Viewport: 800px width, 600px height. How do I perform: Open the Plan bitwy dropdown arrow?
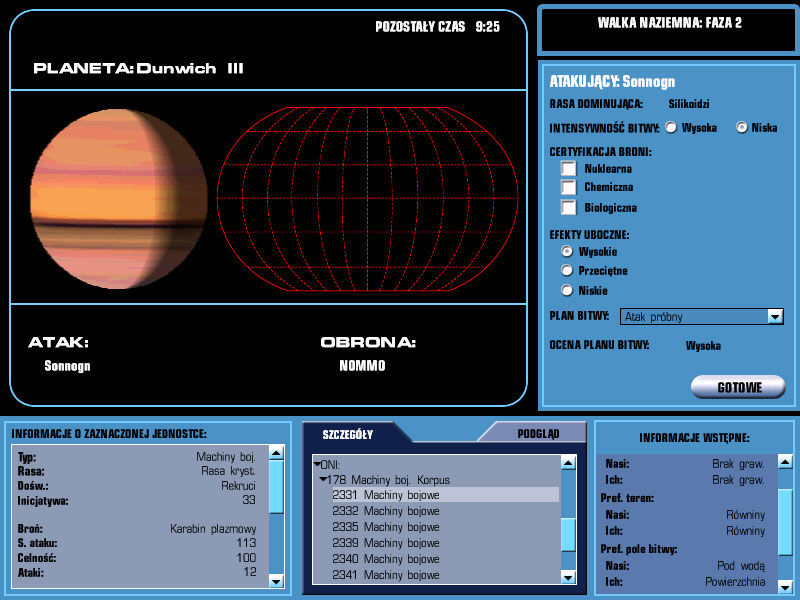click(775, 317)
